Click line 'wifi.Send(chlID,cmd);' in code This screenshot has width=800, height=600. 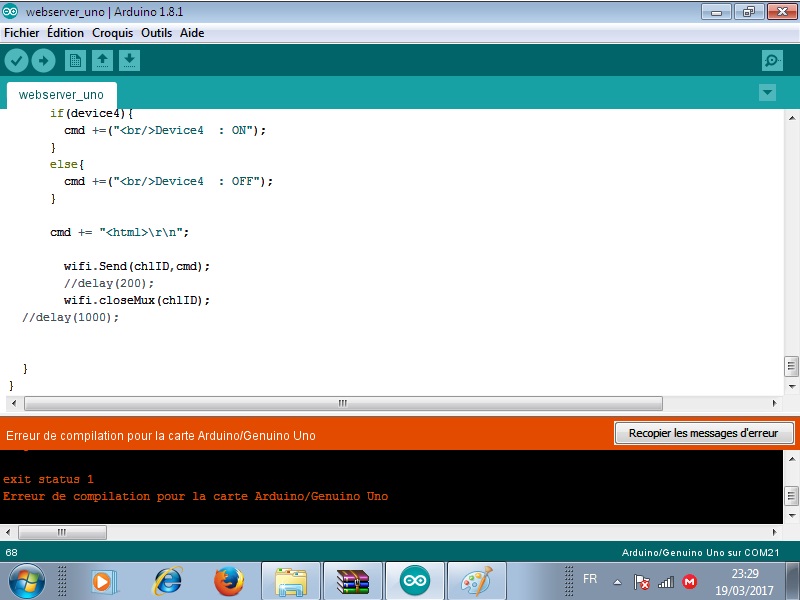pyautogui.click(x=137, y=266)
